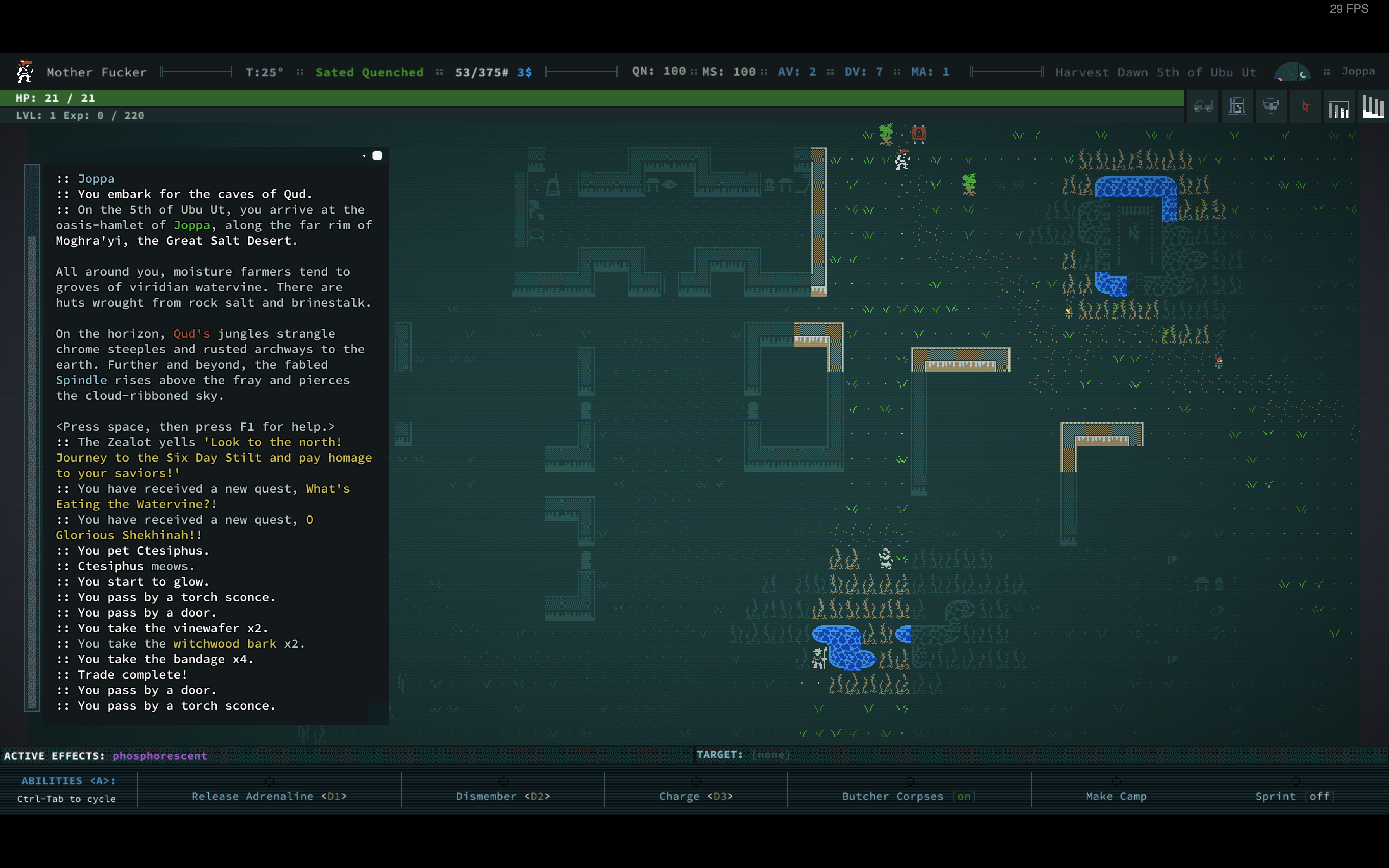This screenshot has width=1389, height=868.
Task: Click the LVL: 1 Exp: 0 / 220 line
Action: [80, 115]
